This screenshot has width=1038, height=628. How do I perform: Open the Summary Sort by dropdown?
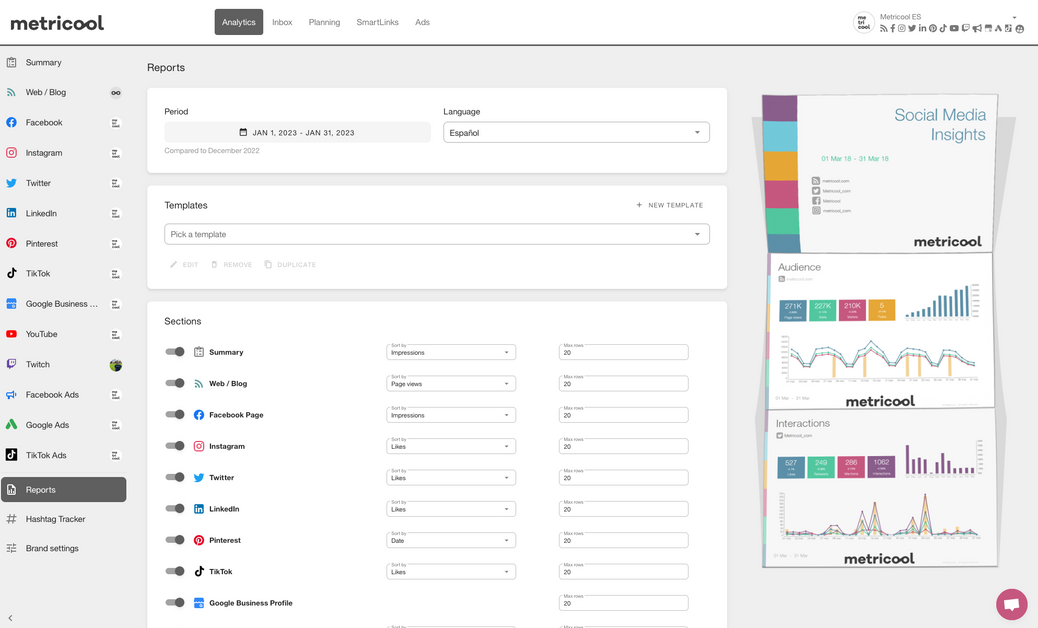click(x=451, y=352)
